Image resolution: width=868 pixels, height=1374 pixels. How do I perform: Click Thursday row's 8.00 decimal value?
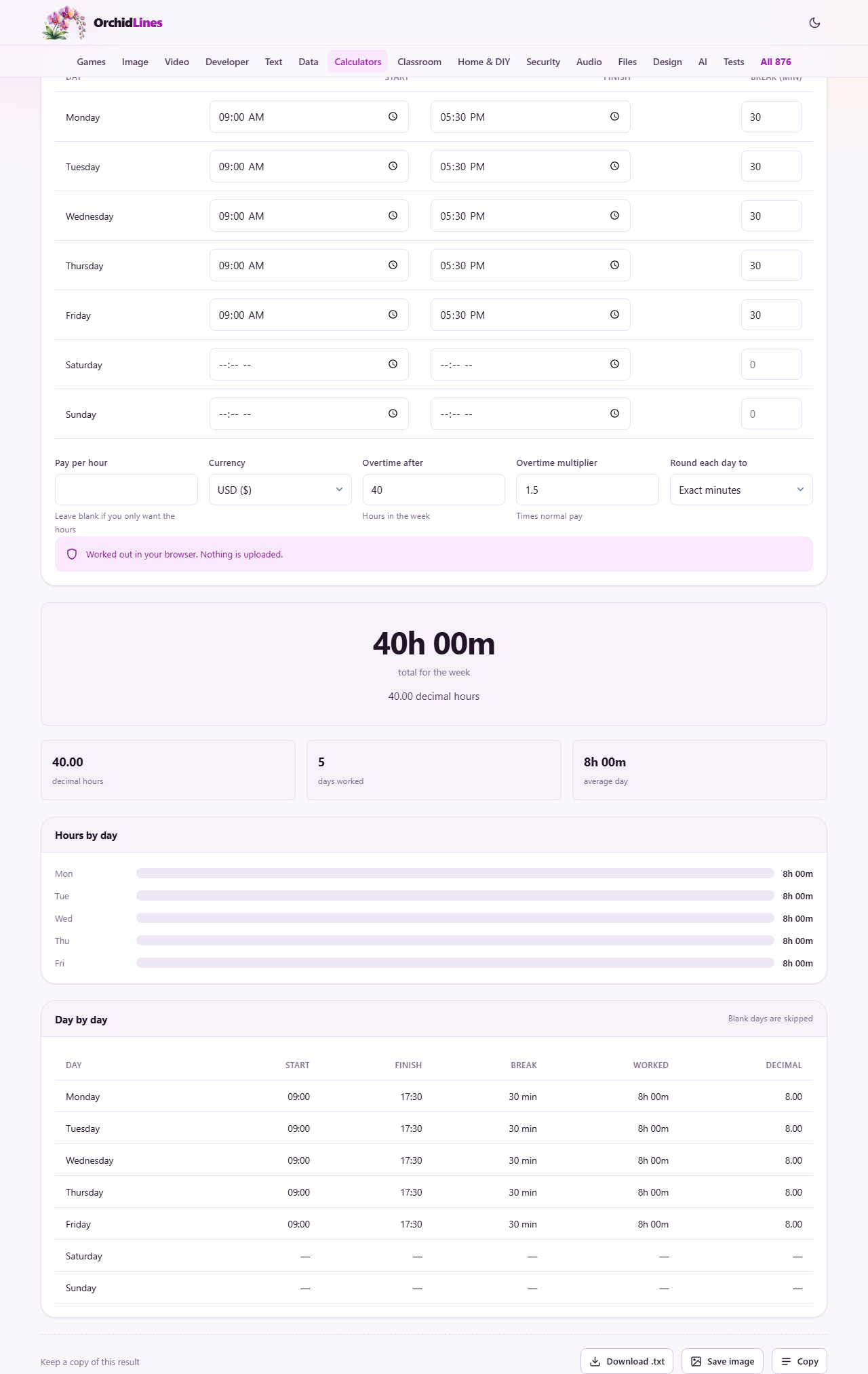point(793,1192)
